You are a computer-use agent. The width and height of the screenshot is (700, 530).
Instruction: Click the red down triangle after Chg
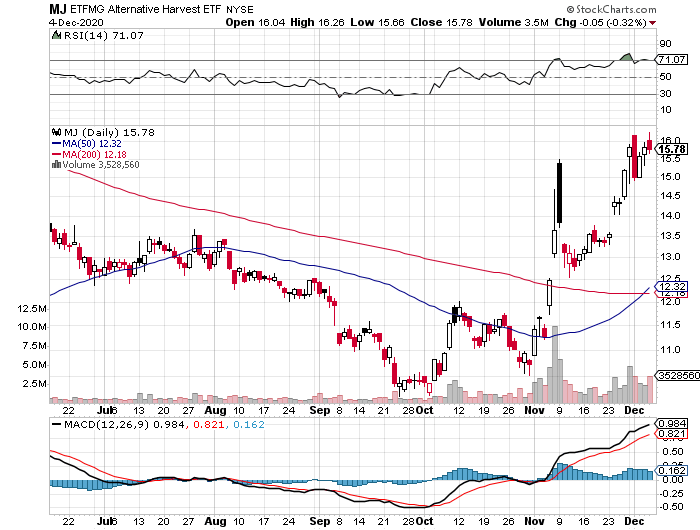653,23
